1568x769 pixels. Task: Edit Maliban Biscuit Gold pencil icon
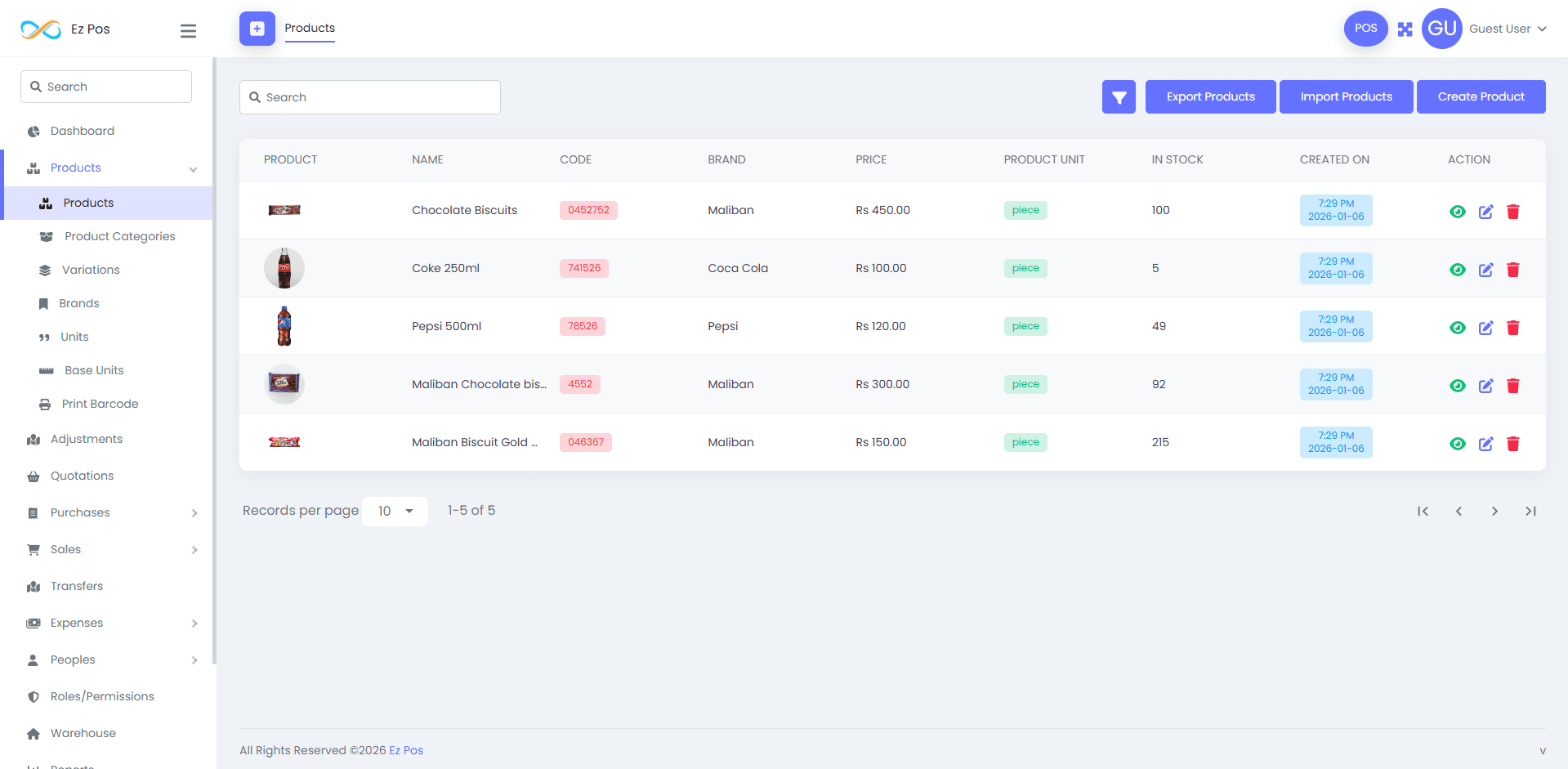coord(1485,444)
